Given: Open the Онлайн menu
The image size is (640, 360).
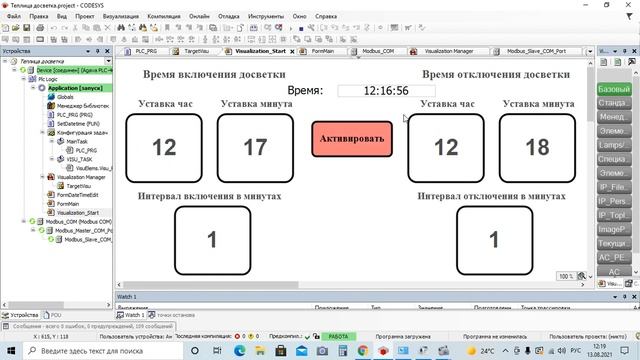Looking at the screenshot, I should (199, 16).
